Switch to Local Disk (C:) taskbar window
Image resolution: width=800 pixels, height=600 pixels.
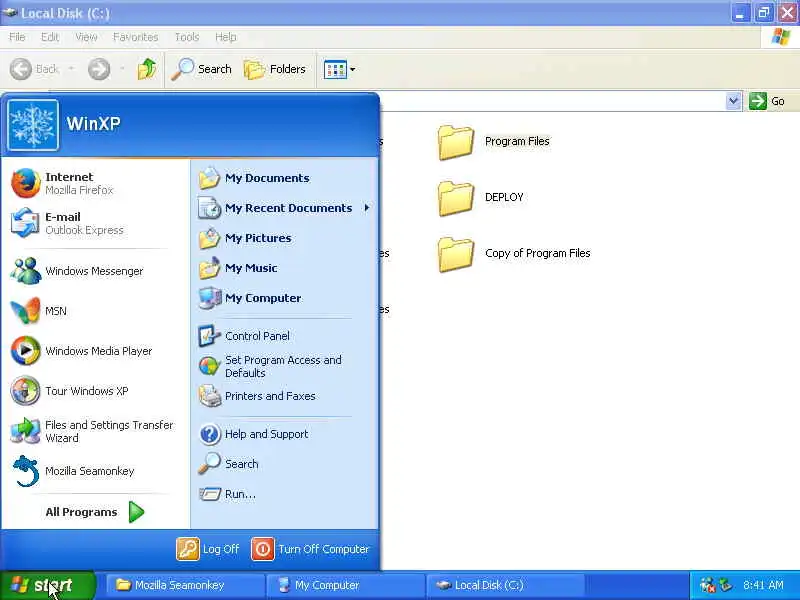(x=506, y=585)
